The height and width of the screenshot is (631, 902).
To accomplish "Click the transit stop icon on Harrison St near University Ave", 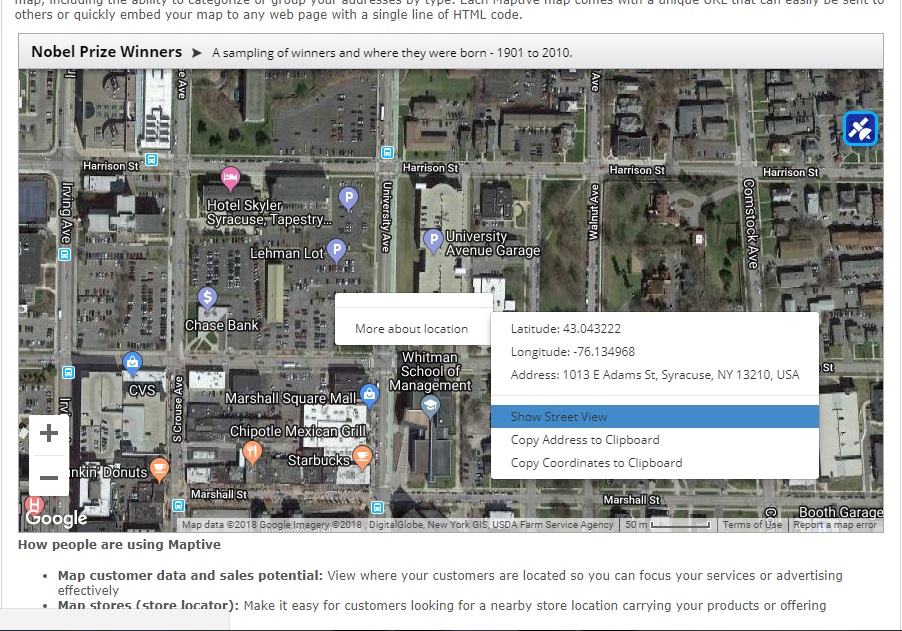I will [x=387, y=152].
